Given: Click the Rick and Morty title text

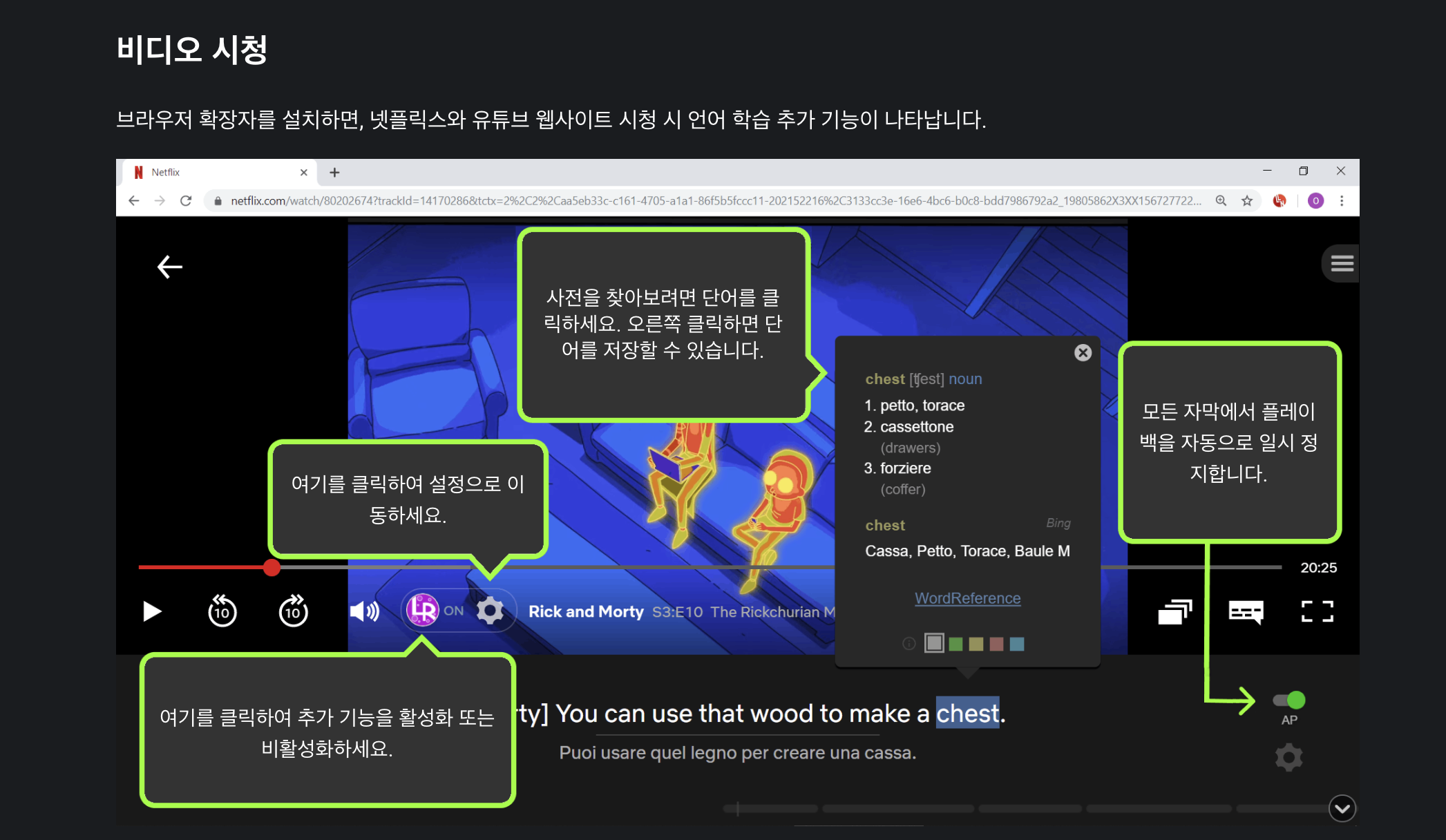Looking at the screenshot, I should tap(586, 611).
